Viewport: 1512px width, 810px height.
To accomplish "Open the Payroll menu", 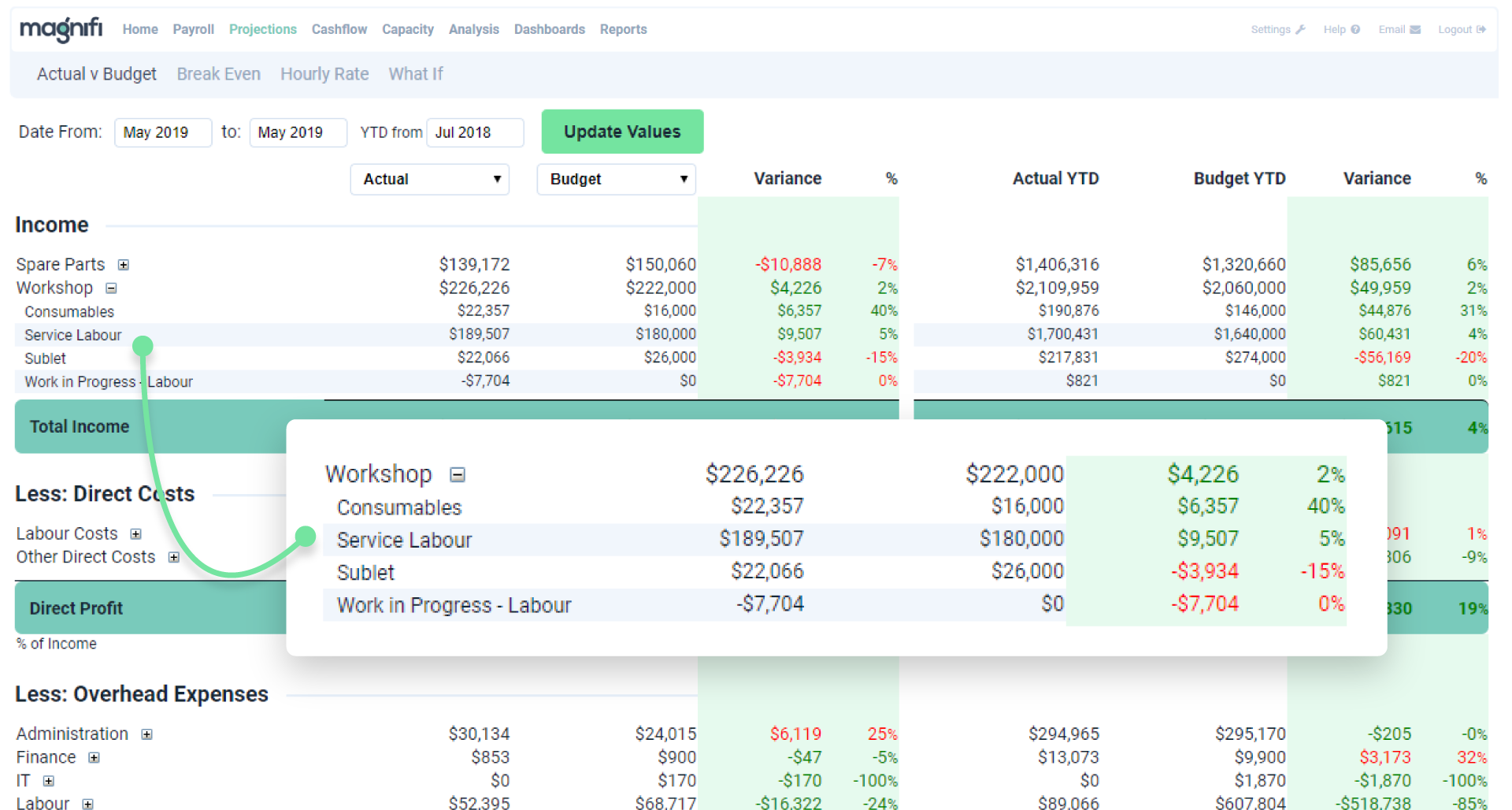I will [193, 29].
